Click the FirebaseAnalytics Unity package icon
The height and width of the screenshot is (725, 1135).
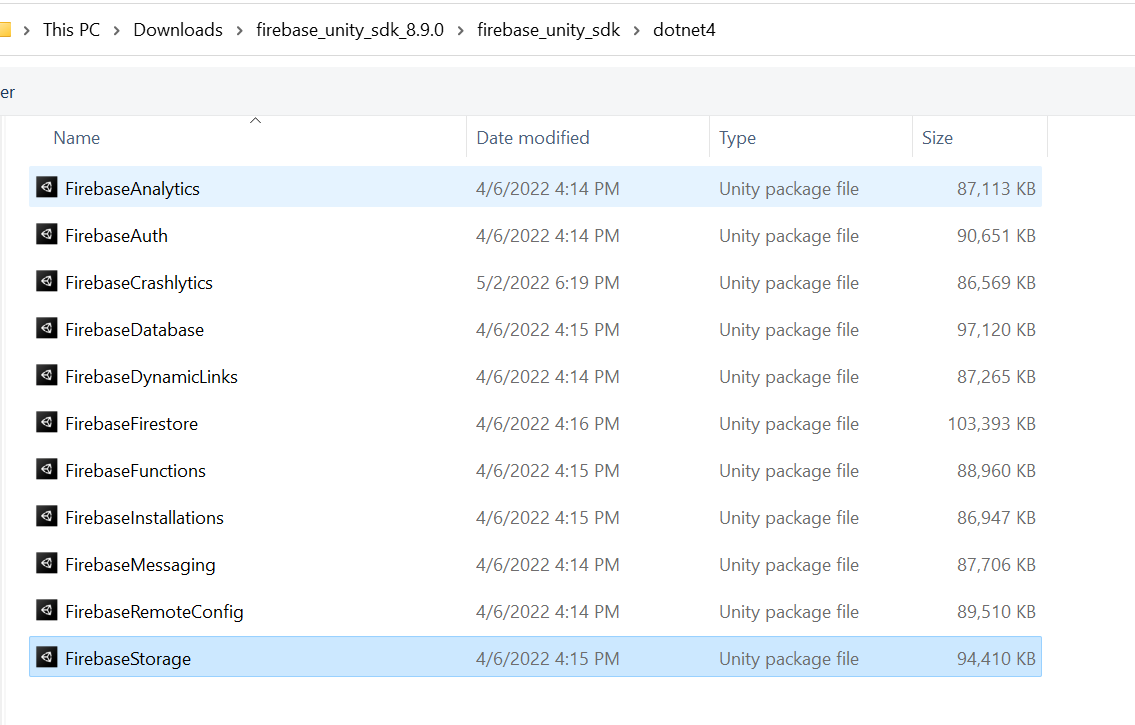tap(47, 187)
